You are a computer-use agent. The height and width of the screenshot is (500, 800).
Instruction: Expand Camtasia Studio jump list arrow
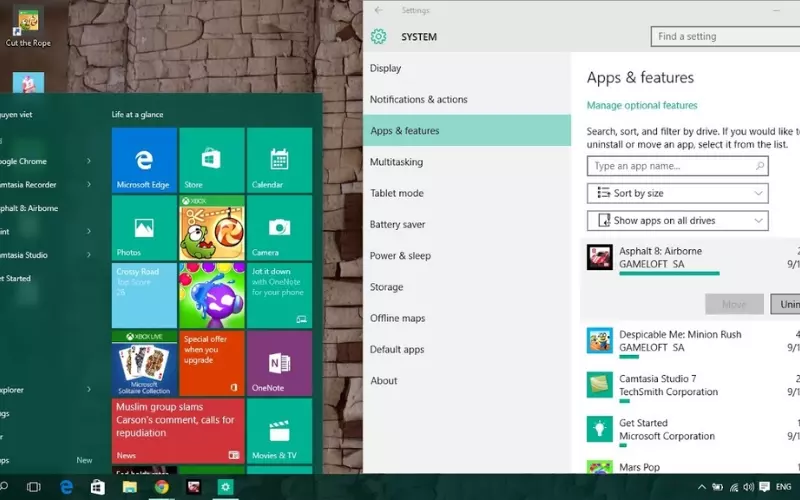pyautogui.click(x=89, y=255)
